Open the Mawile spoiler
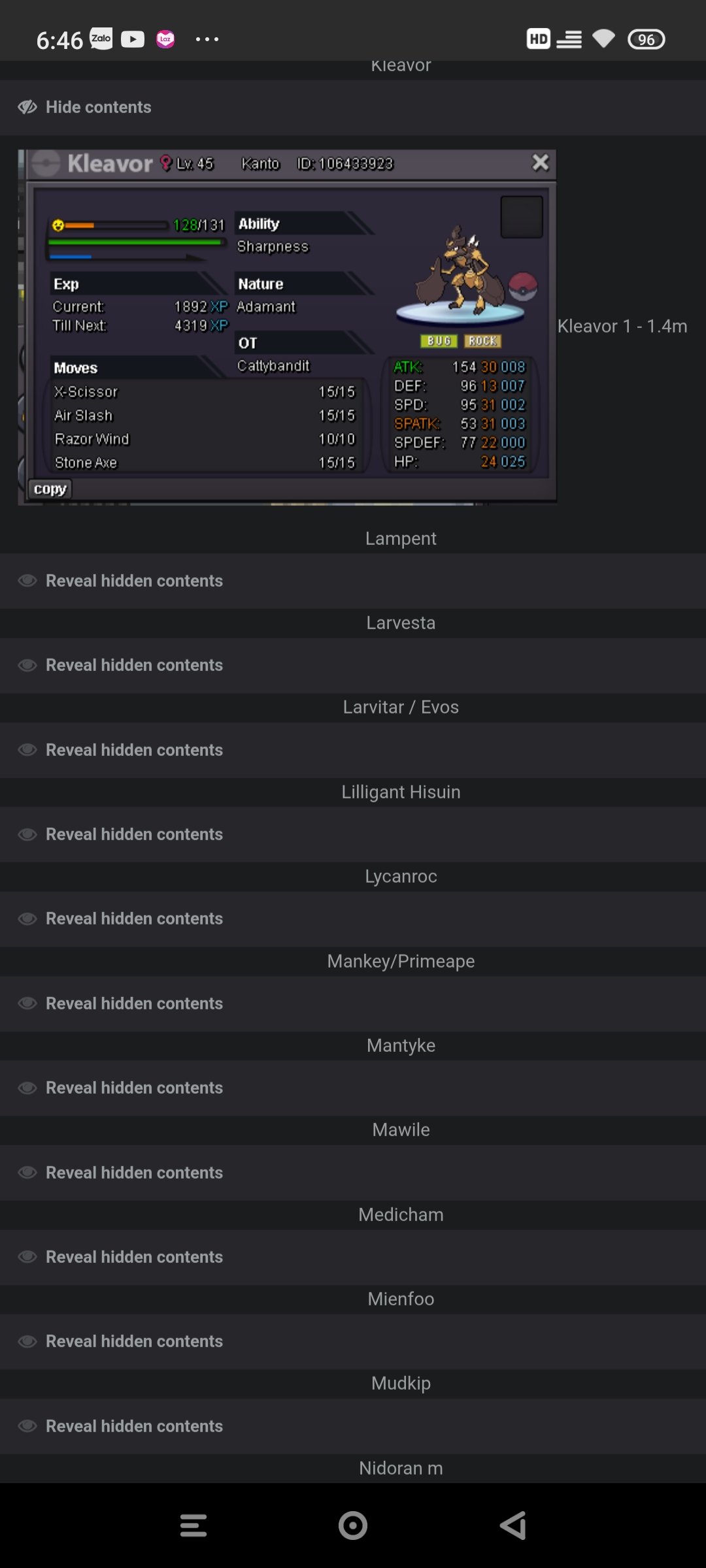706x1568 pixels. tap(134, 1173)
